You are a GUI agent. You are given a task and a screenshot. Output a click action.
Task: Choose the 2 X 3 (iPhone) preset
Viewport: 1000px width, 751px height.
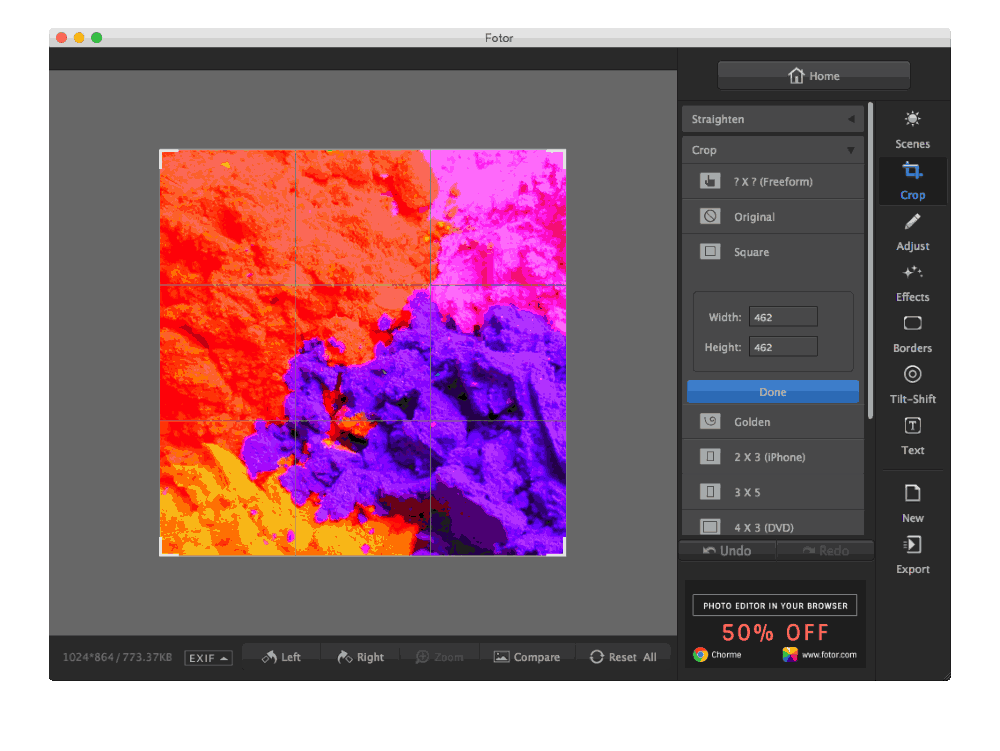pos(772,457)
